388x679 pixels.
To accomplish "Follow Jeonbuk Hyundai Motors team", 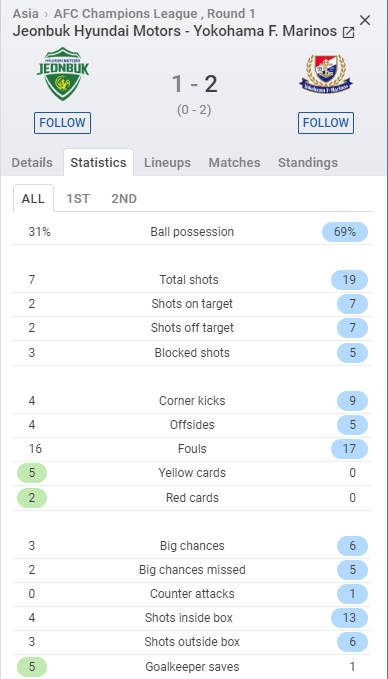I will coord(62,123).
